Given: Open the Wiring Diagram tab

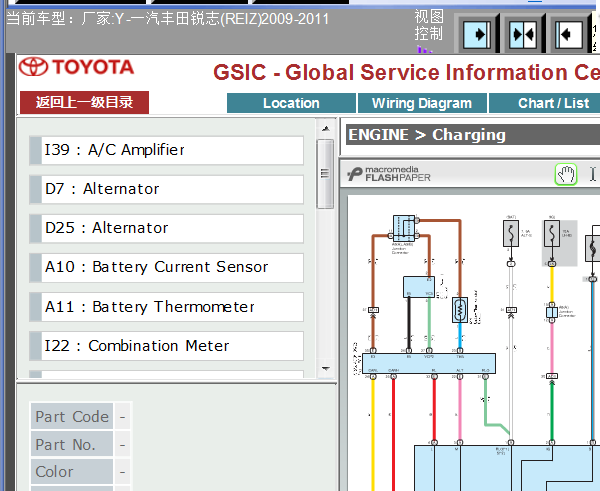Looking at the screenshot, I should [422, 103].
